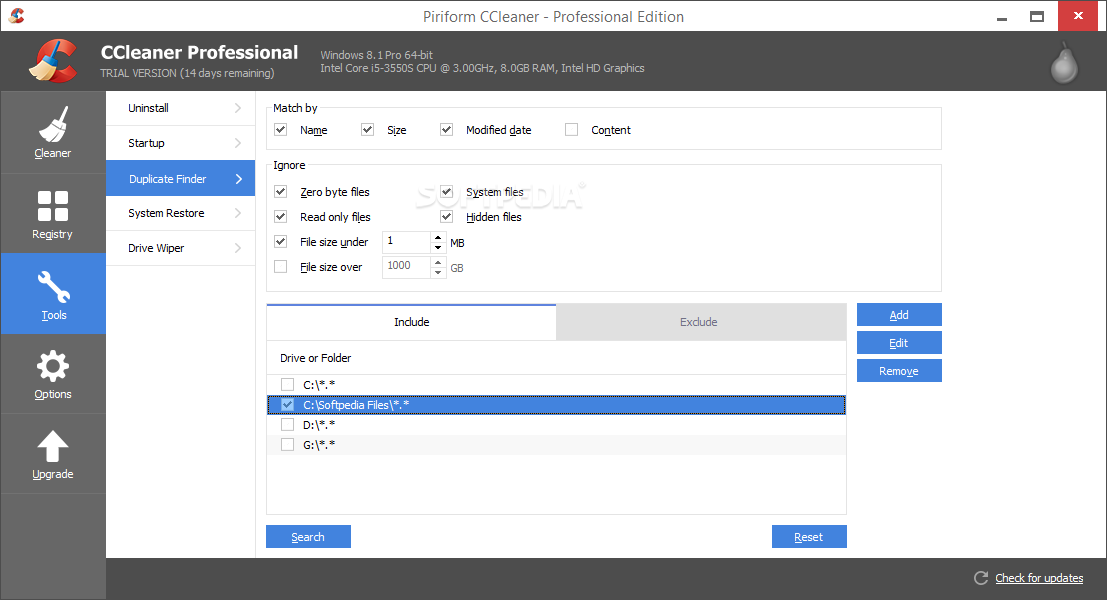Viewport: 1107px width, 600px height.
Task: Click the Drive or Folder column header
Action: tap(556, 358)
